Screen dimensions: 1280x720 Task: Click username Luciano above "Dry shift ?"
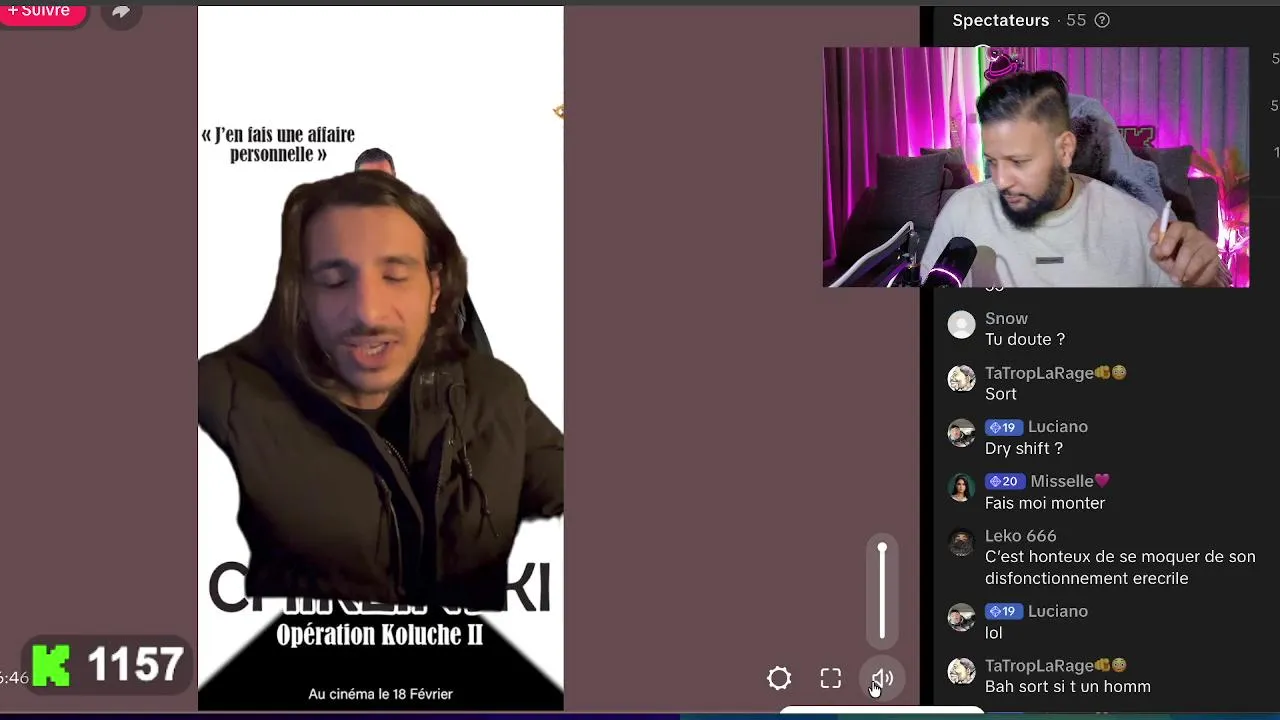point(1058,426)
